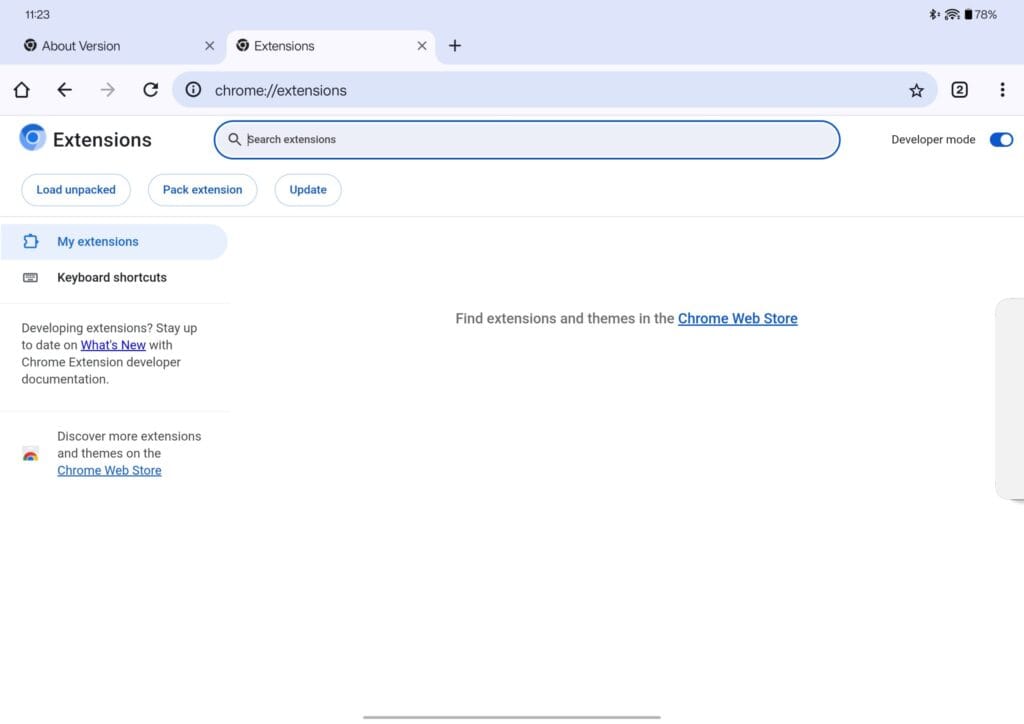Go to the Chrome home page icon
1024x724 pixels.
pyautogui.click(x=22, y=89)
